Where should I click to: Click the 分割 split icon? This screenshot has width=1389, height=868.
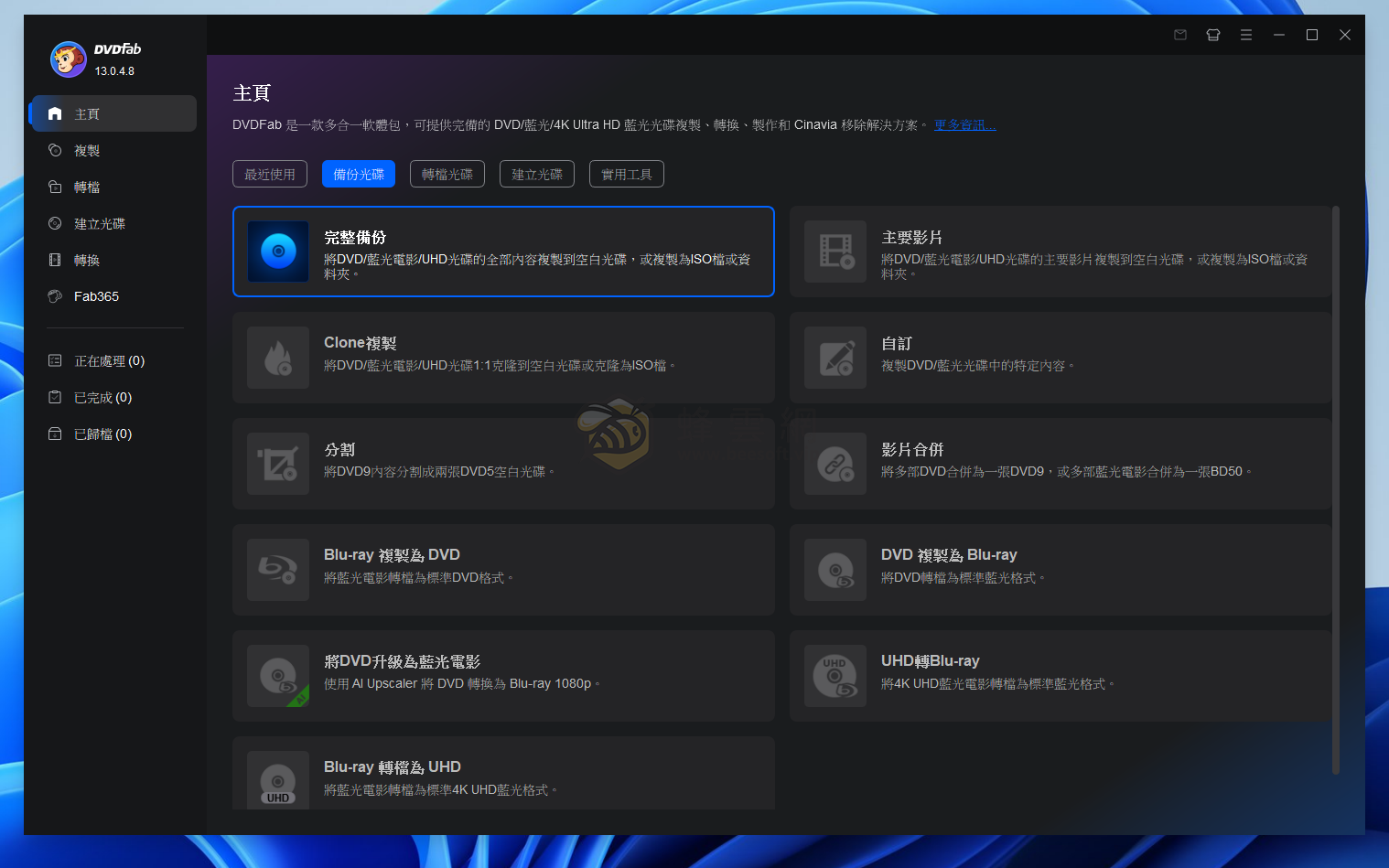[278, 464]
